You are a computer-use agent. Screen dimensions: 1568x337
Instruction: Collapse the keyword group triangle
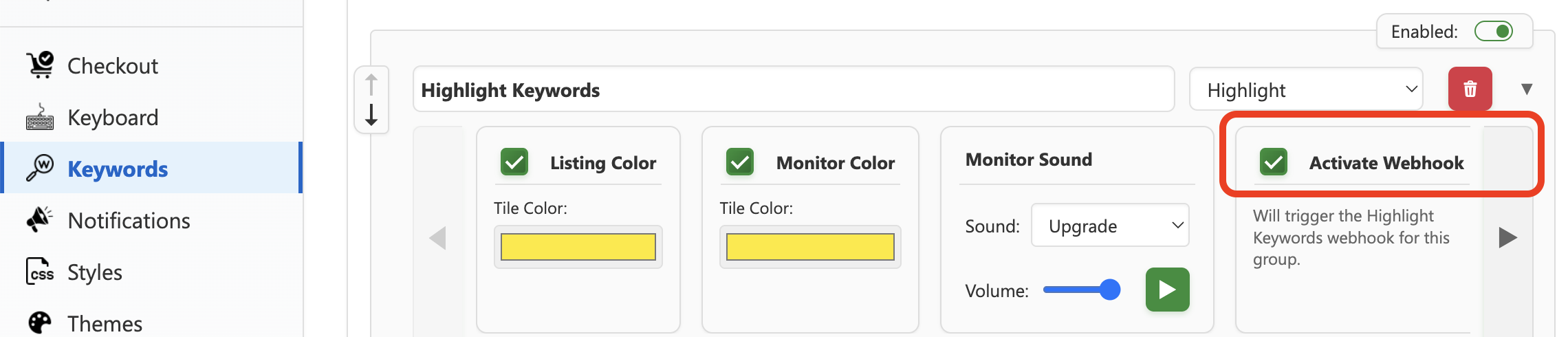point(1527,89)
